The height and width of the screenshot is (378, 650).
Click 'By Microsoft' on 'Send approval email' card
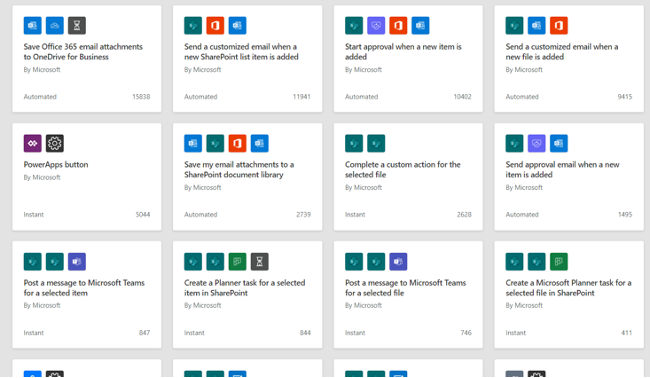524,188
